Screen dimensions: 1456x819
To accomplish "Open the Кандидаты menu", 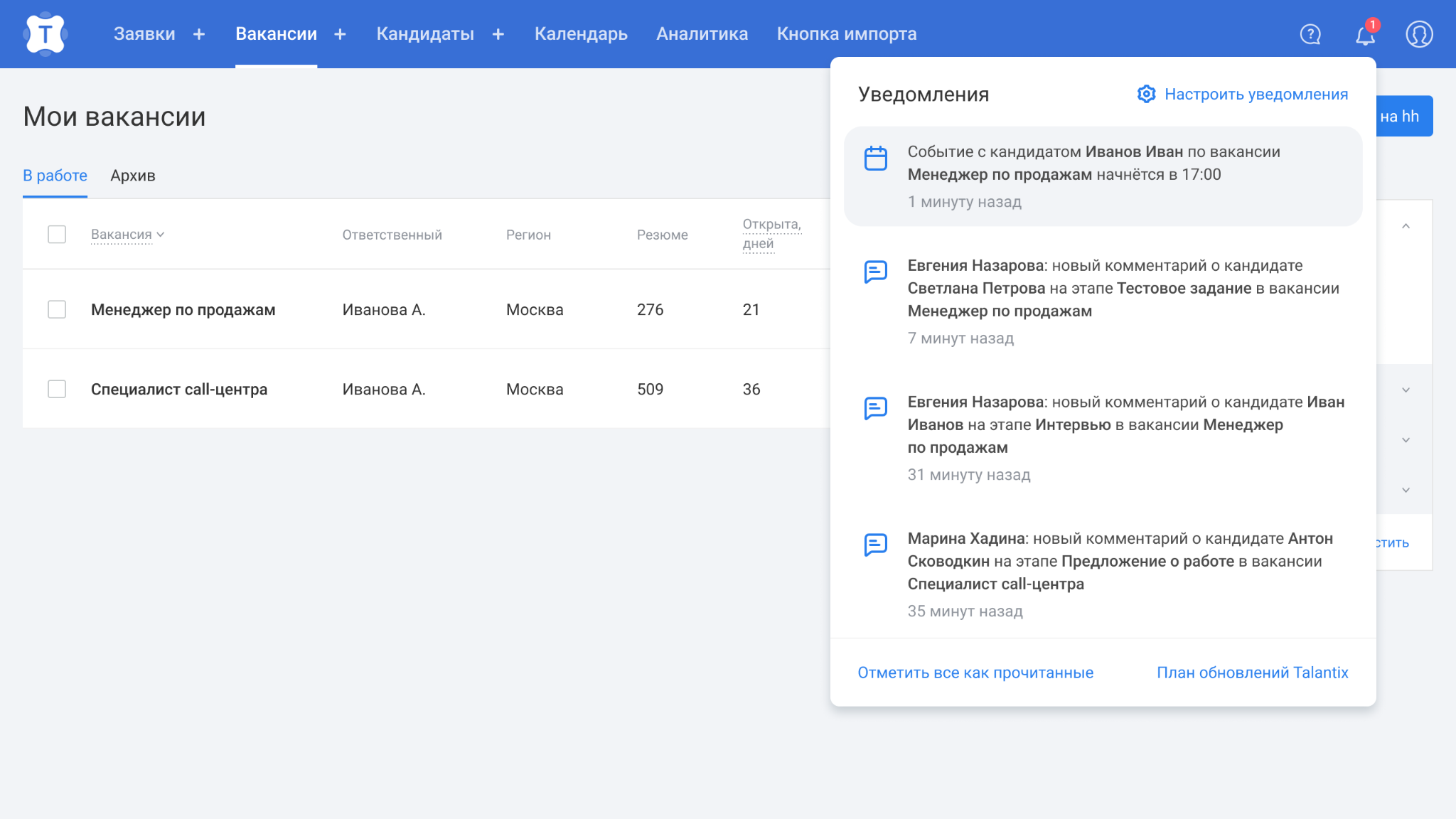I will 425,34.
